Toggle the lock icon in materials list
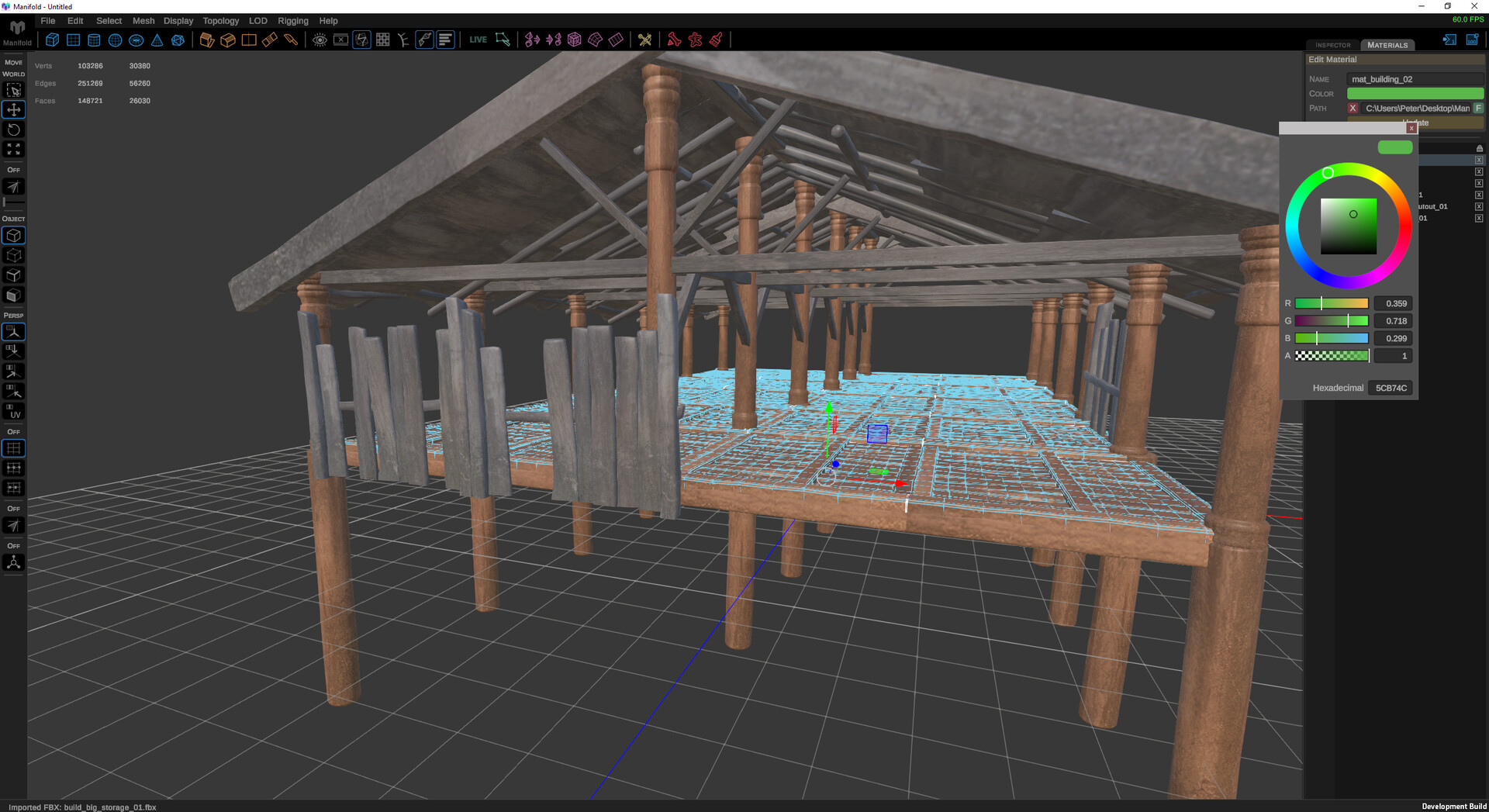The height and width of the screenshot is (812, 1489). click(x=1480, y=147)
